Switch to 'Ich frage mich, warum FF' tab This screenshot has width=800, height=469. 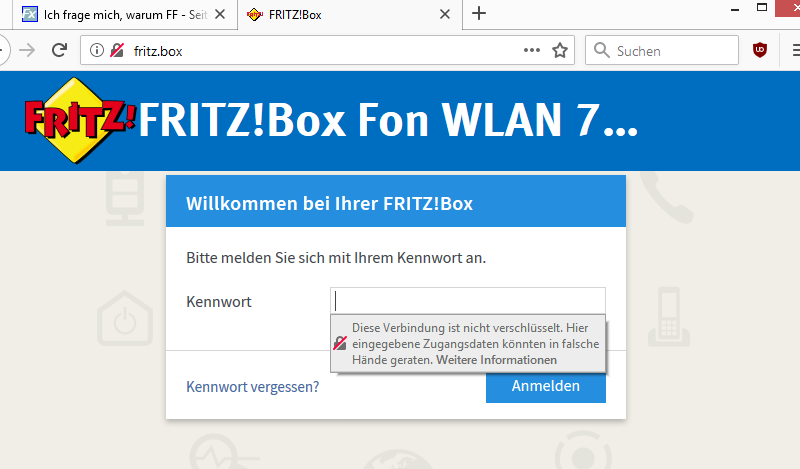coord(124,14)
